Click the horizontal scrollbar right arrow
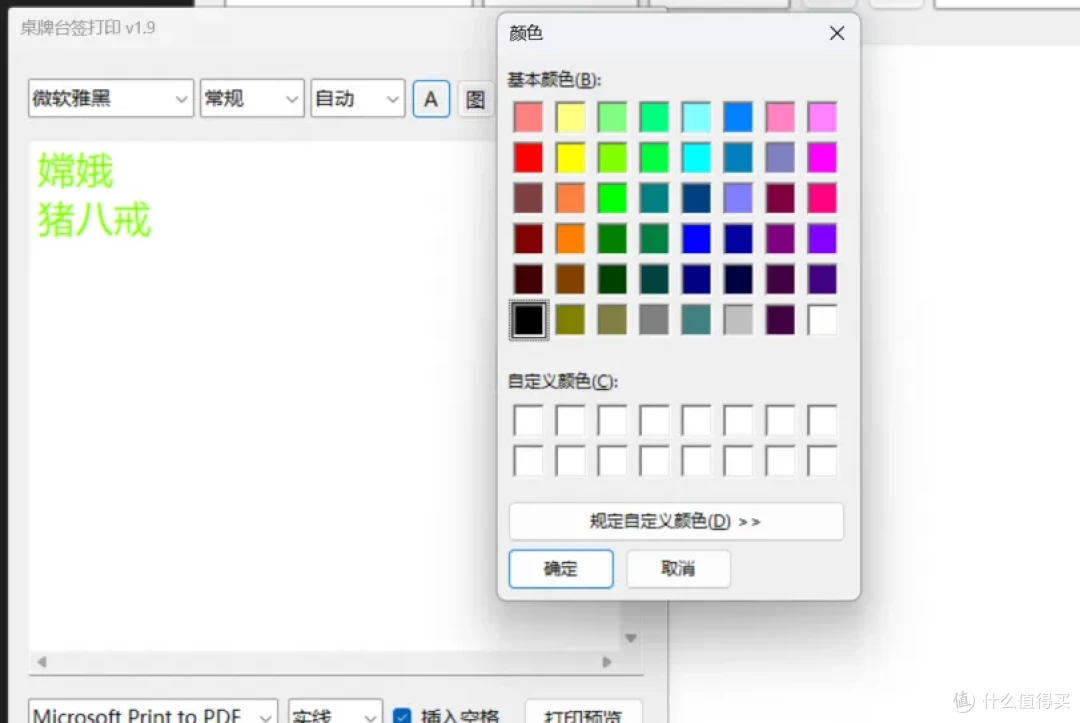Viewport: 1080px width, 723px height. (607, 662)
